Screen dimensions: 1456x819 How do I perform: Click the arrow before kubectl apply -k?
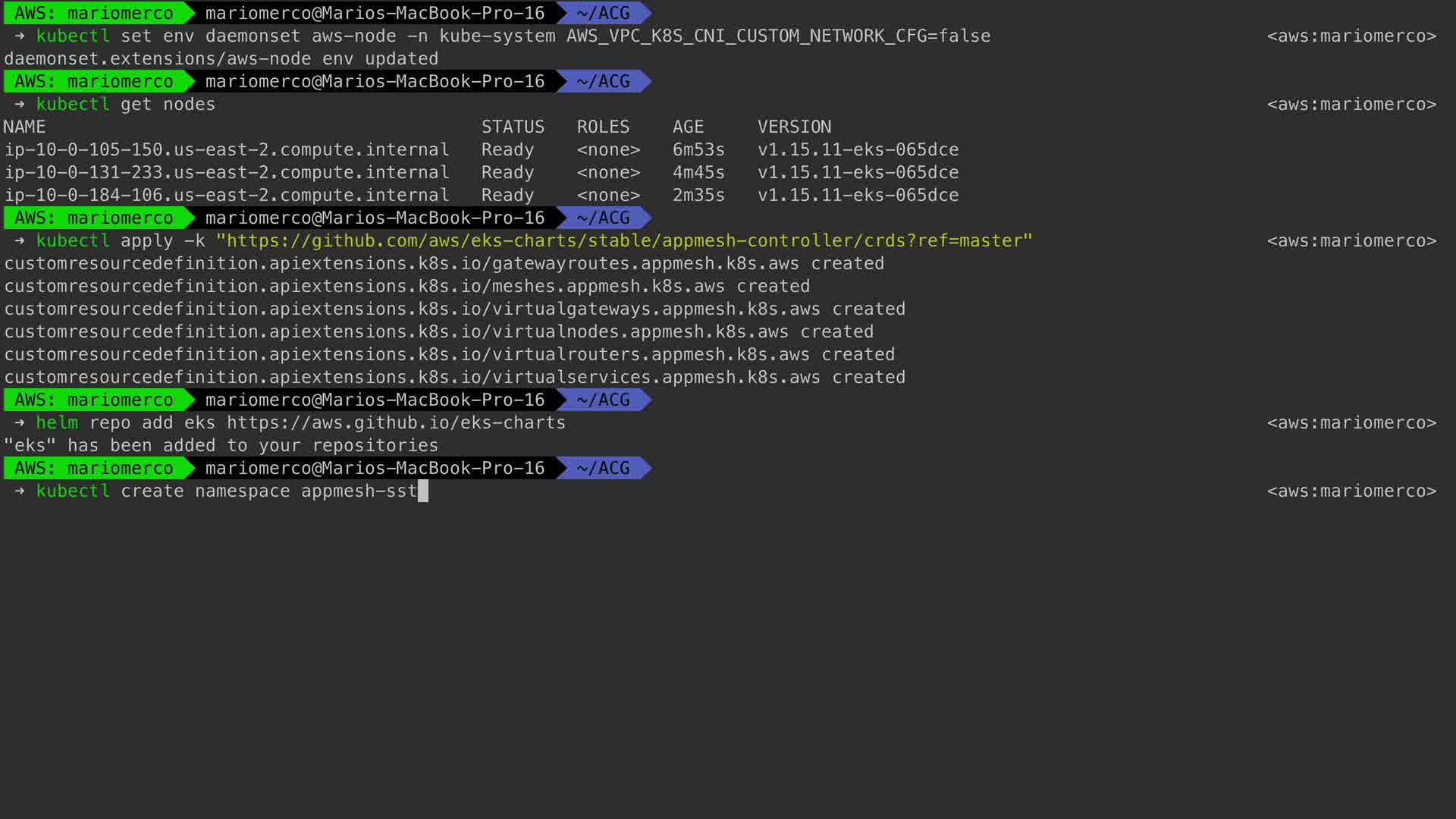tap(20, 240)
